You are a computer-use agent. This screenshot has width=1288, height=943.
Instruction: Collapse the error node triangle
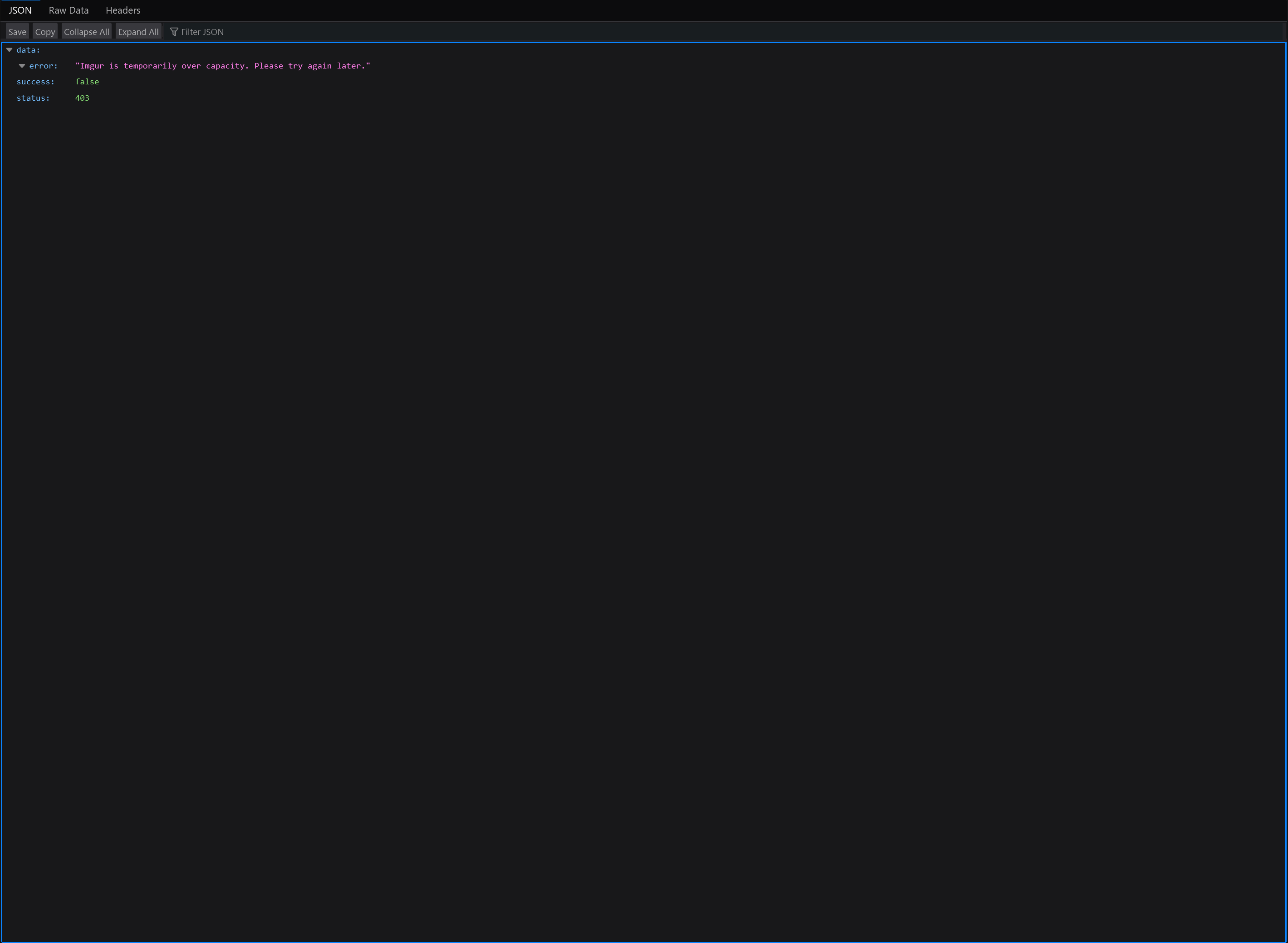22,66
